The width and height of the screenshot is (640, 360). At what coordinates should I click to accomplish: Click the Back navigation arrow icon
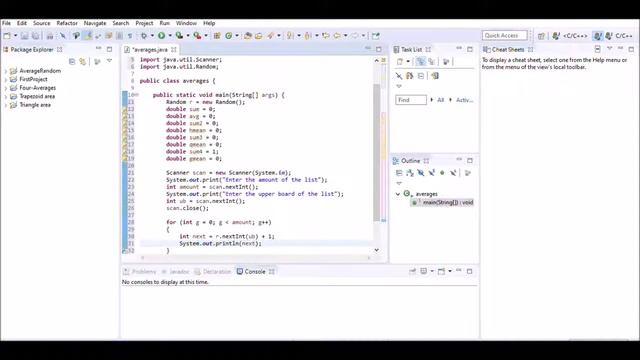click(337, 36)
